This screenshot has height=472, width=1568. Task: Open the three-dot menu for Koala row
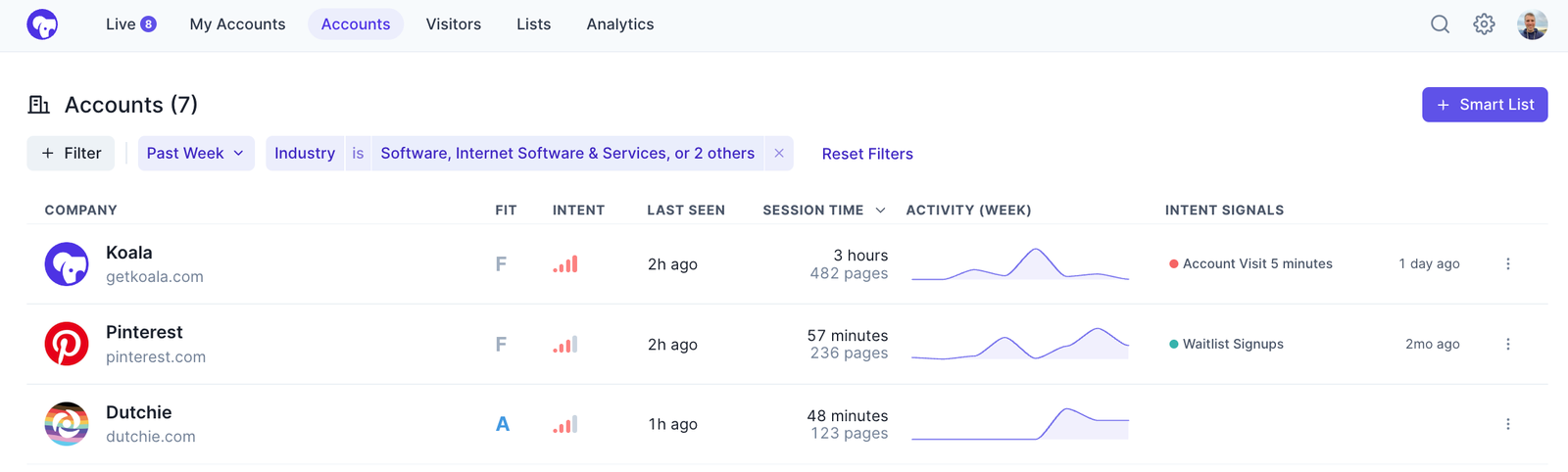click(x=1507, y=264)
